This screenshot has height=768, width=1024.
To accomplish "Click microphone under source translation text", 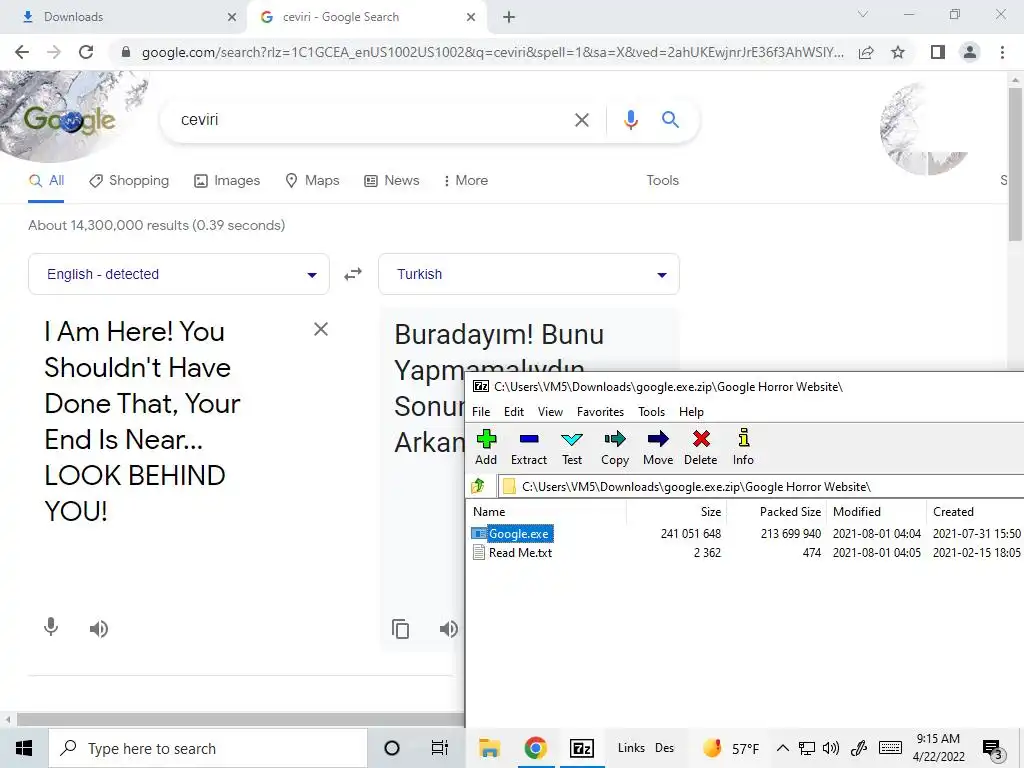I will click(51, 628).
